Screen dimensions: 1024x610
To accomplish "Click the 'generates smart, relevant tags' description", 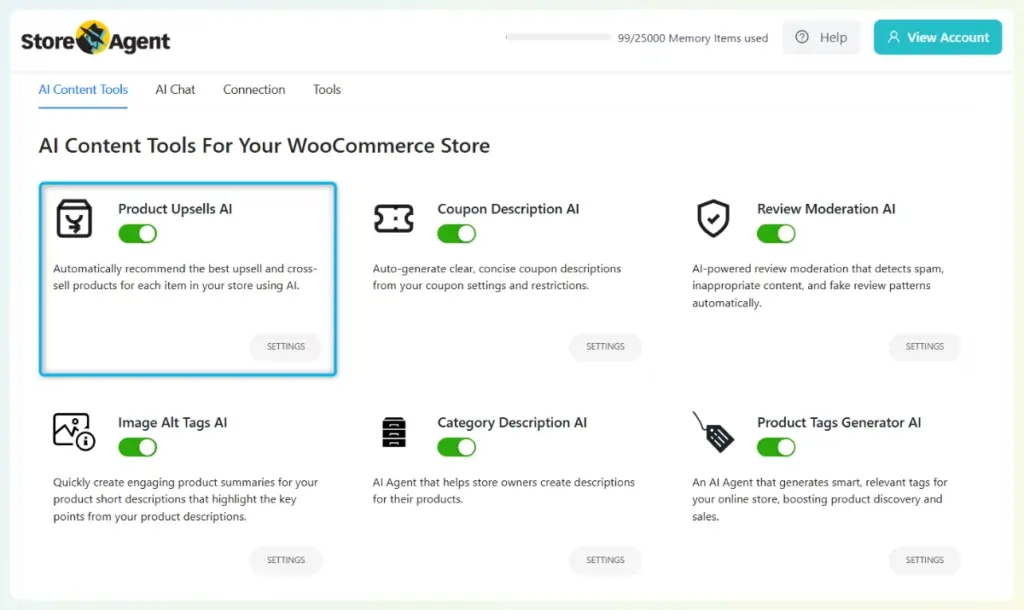I will 820,499.
